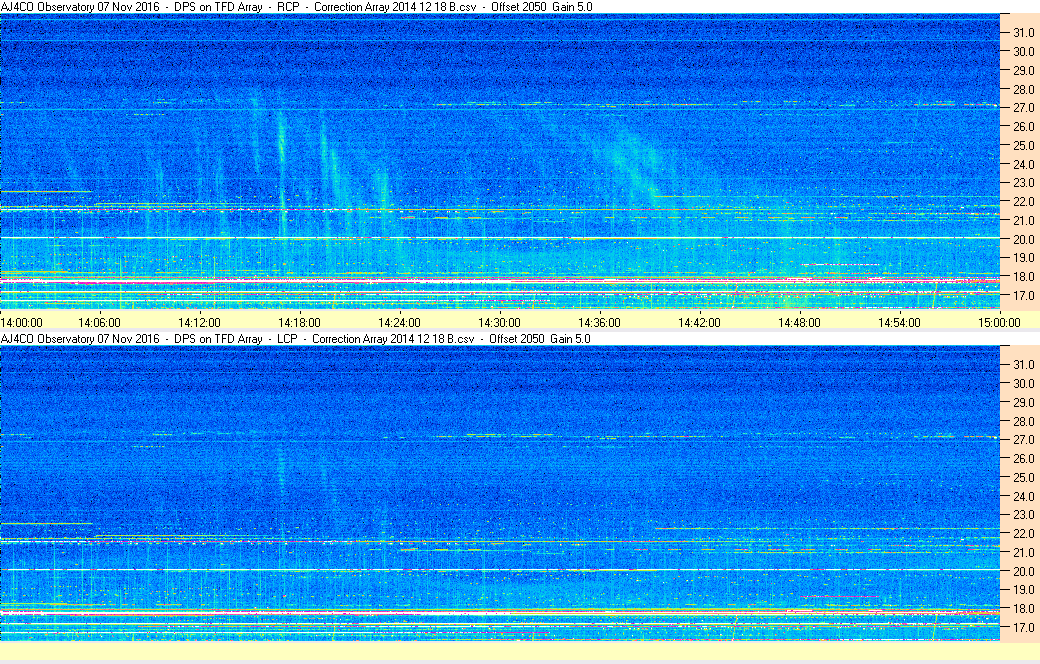Click the RCP text in the upper header
The width and height of the screenshot is (1040, 664).
pos(288,6)
